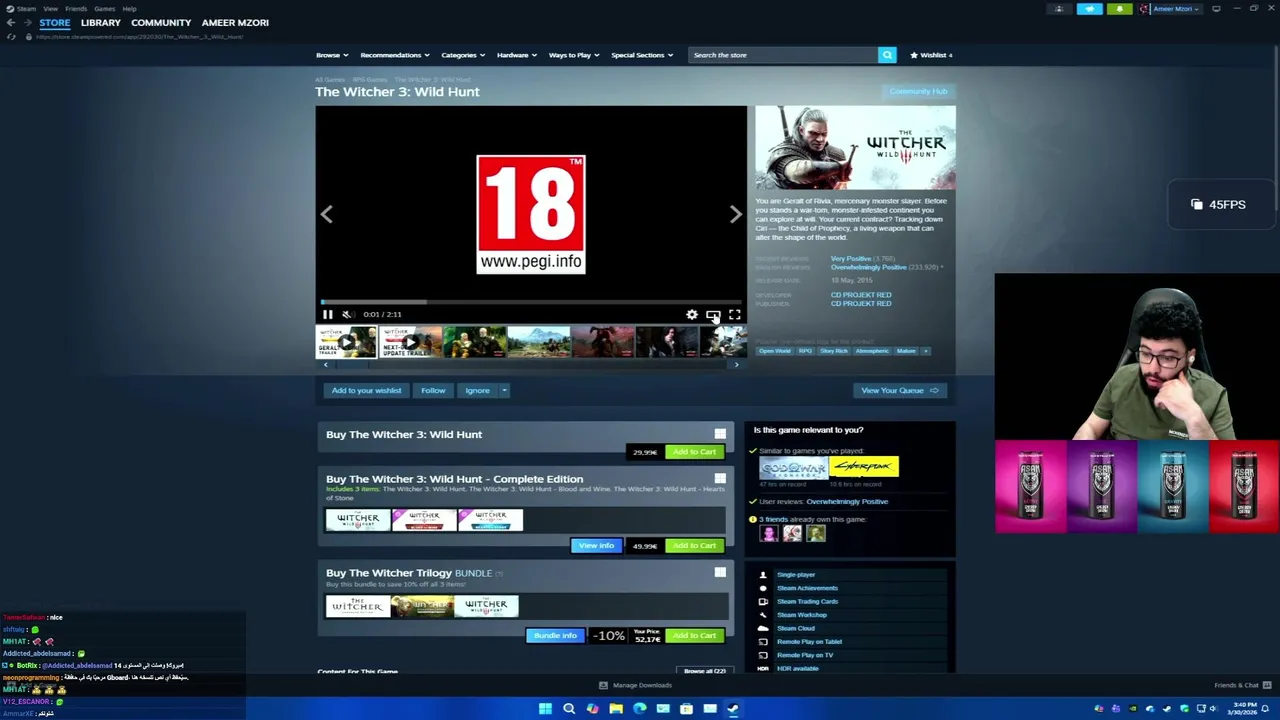Expand more tags with the plus button
This screenshot has width=1280, height=720.
pos(925,351)
